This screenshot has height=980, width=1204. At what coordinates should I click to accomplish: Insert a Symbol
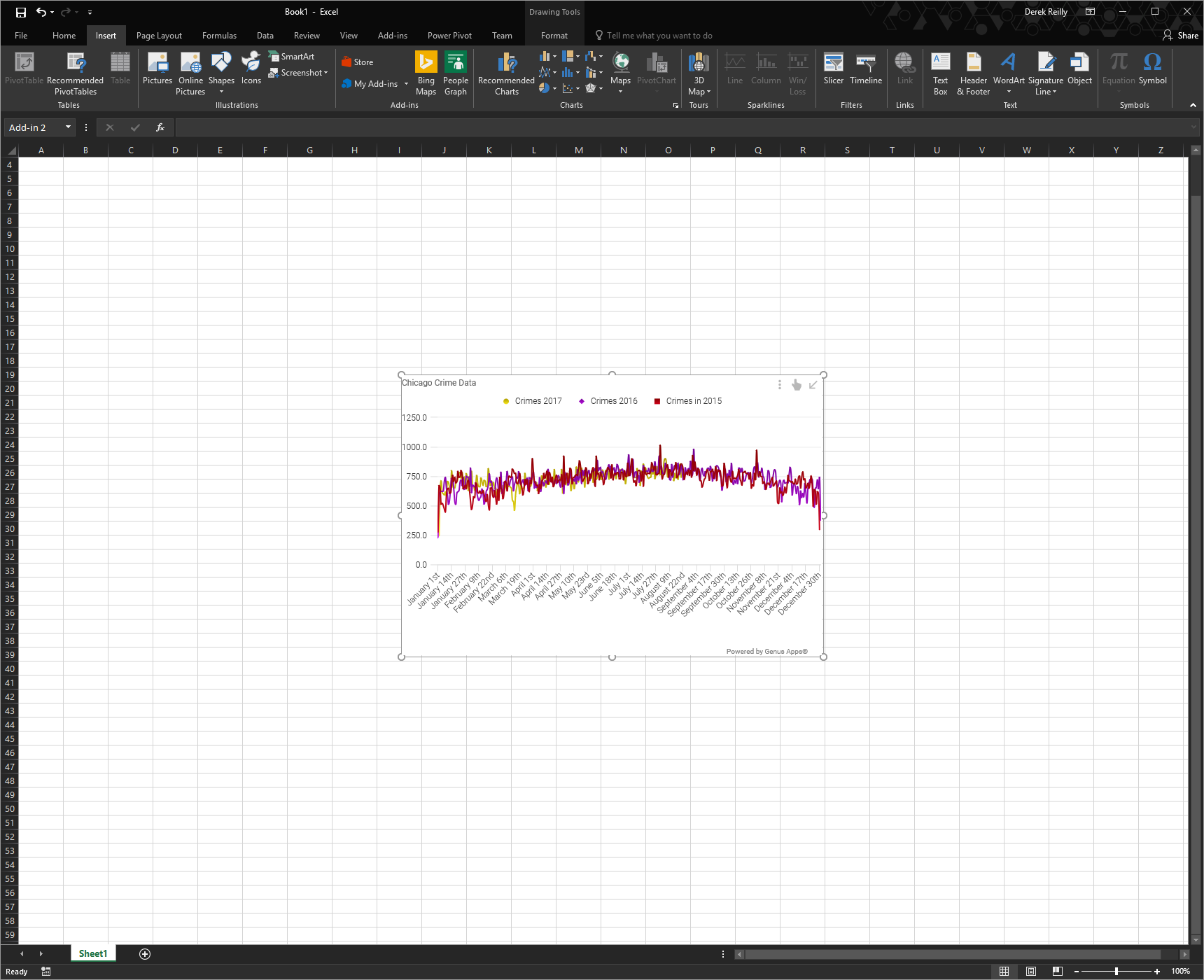click(1153, 69)
